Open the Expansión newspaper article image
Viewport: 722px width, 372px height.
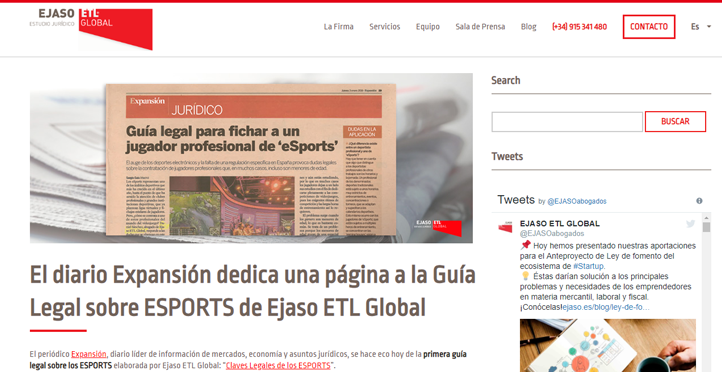(x=251, y=158)
